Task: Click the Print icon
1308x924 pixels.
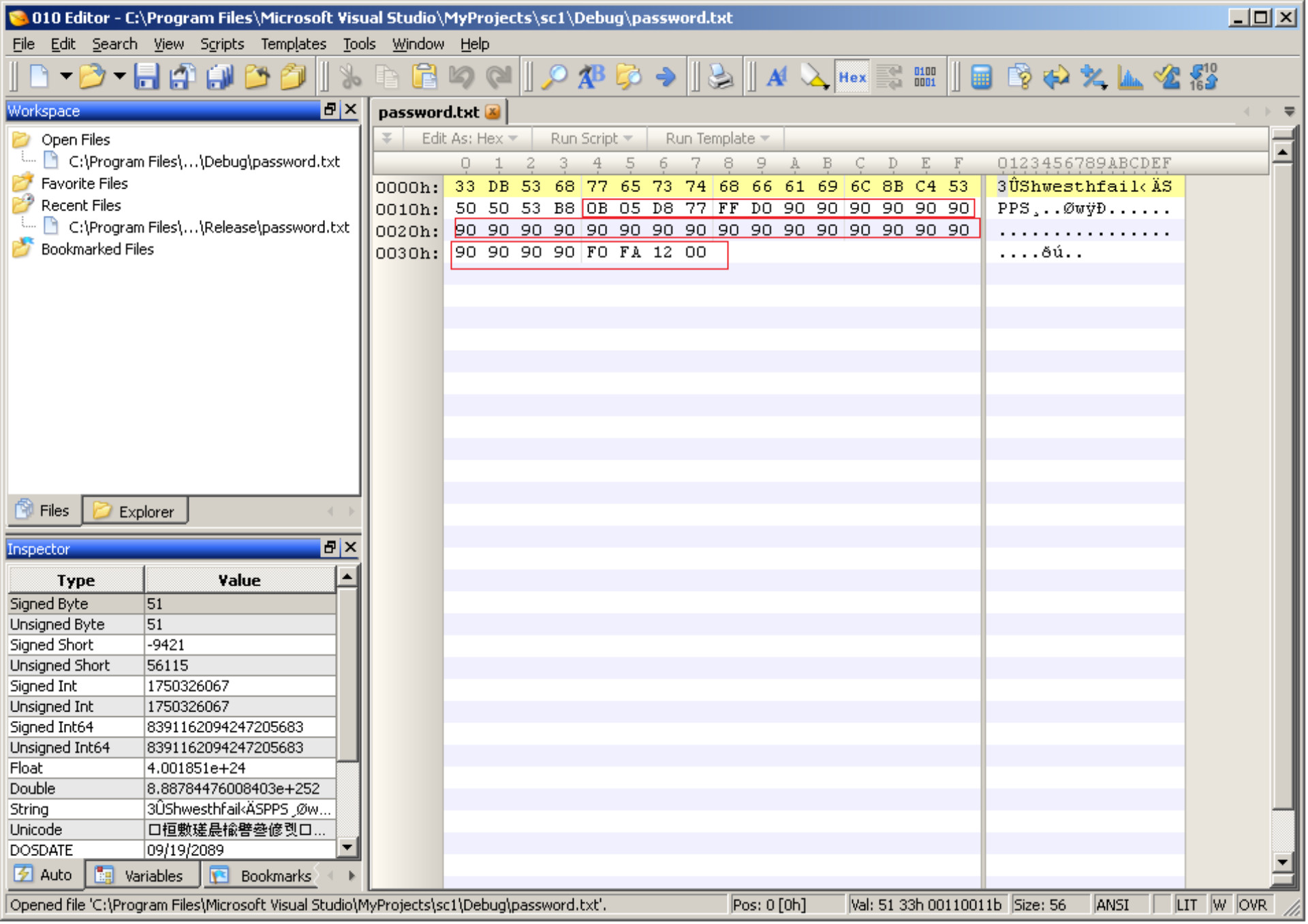Action: point(720,77)
